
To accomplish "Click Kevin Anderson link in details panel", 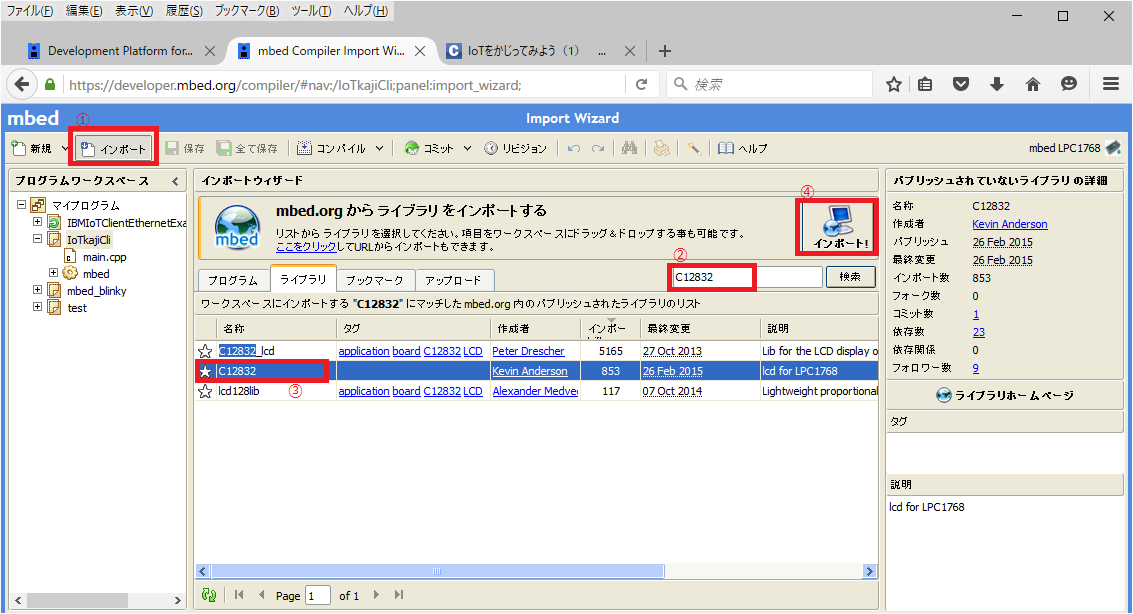I will coord(1009,224).
